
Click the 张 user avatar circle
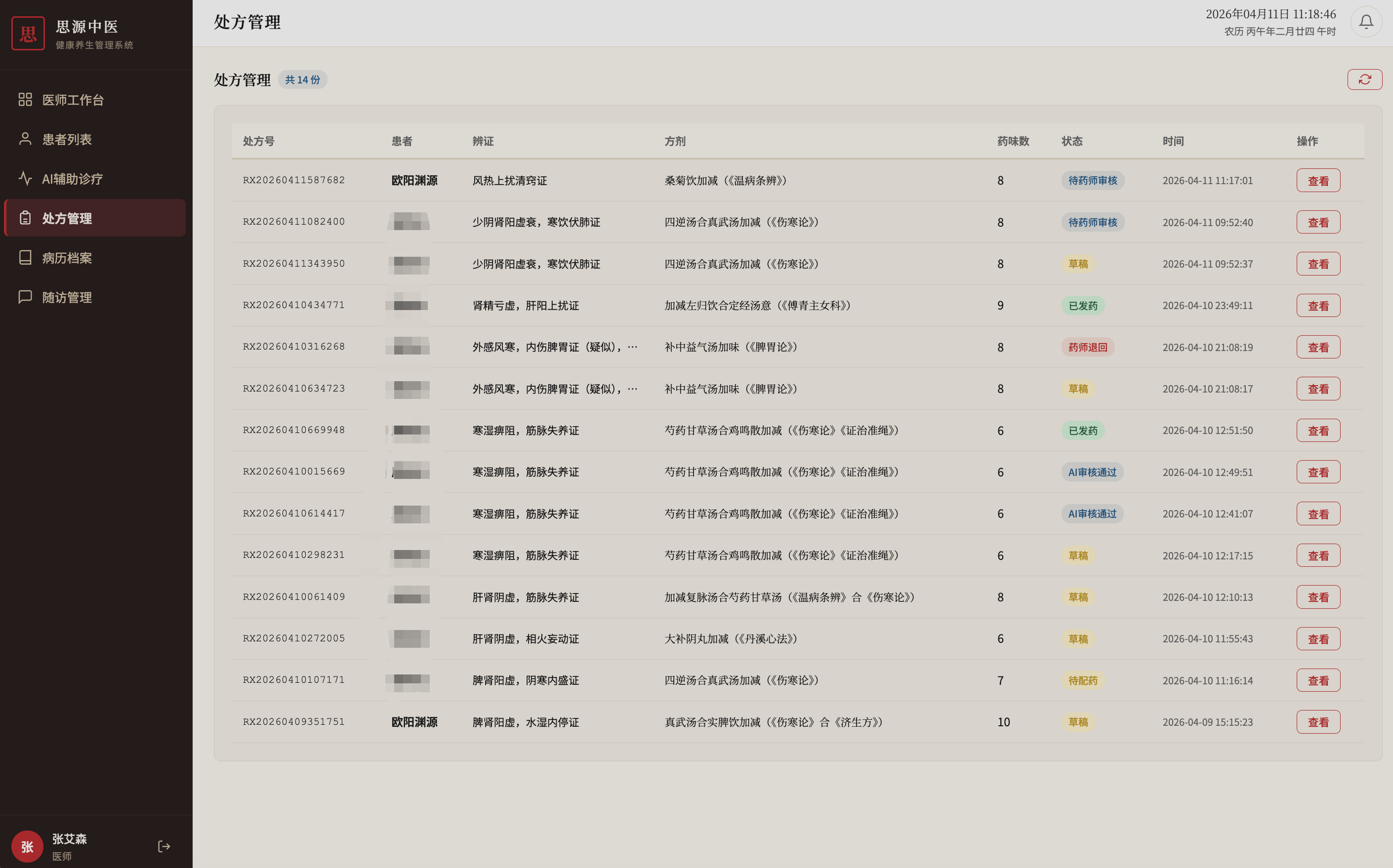tap(27, 846)
